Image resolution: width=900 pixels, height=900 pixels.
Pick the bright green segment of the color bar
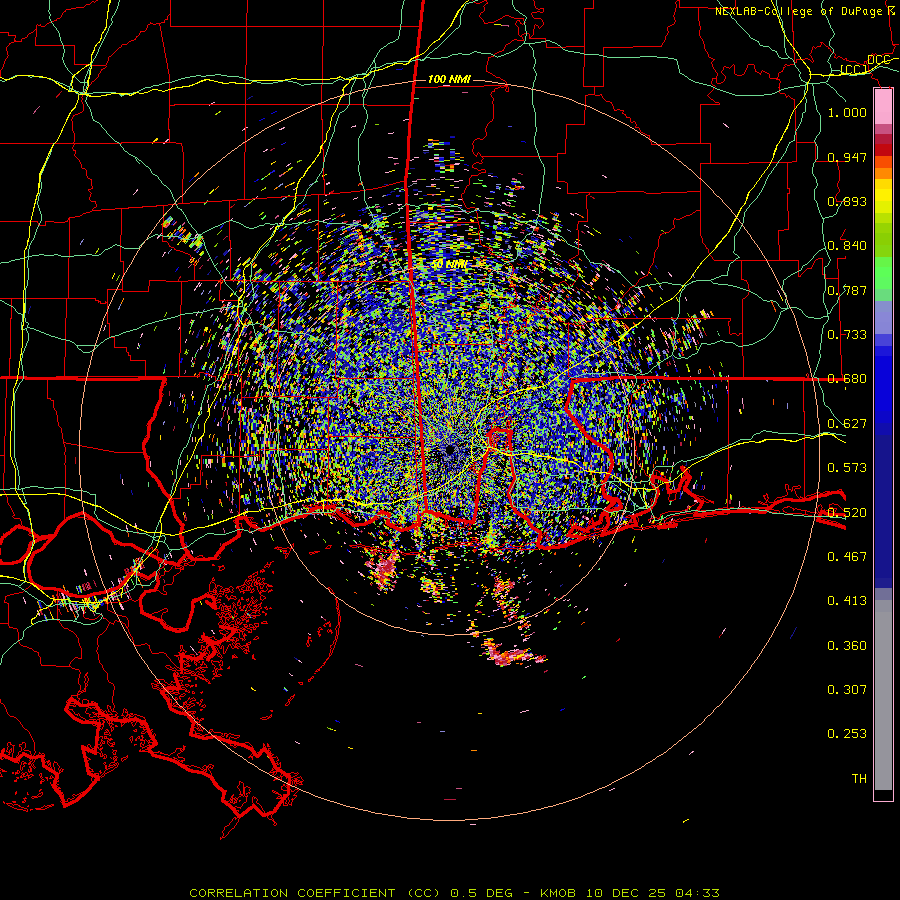pyautogui.click(x=883, y=273)
